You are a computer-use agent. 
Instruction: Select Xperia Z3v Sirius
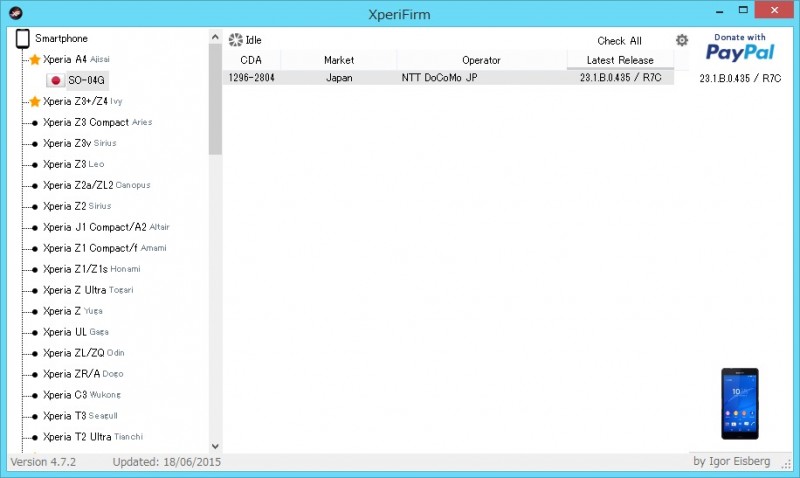pyautogui.click(x=80, y=143)
